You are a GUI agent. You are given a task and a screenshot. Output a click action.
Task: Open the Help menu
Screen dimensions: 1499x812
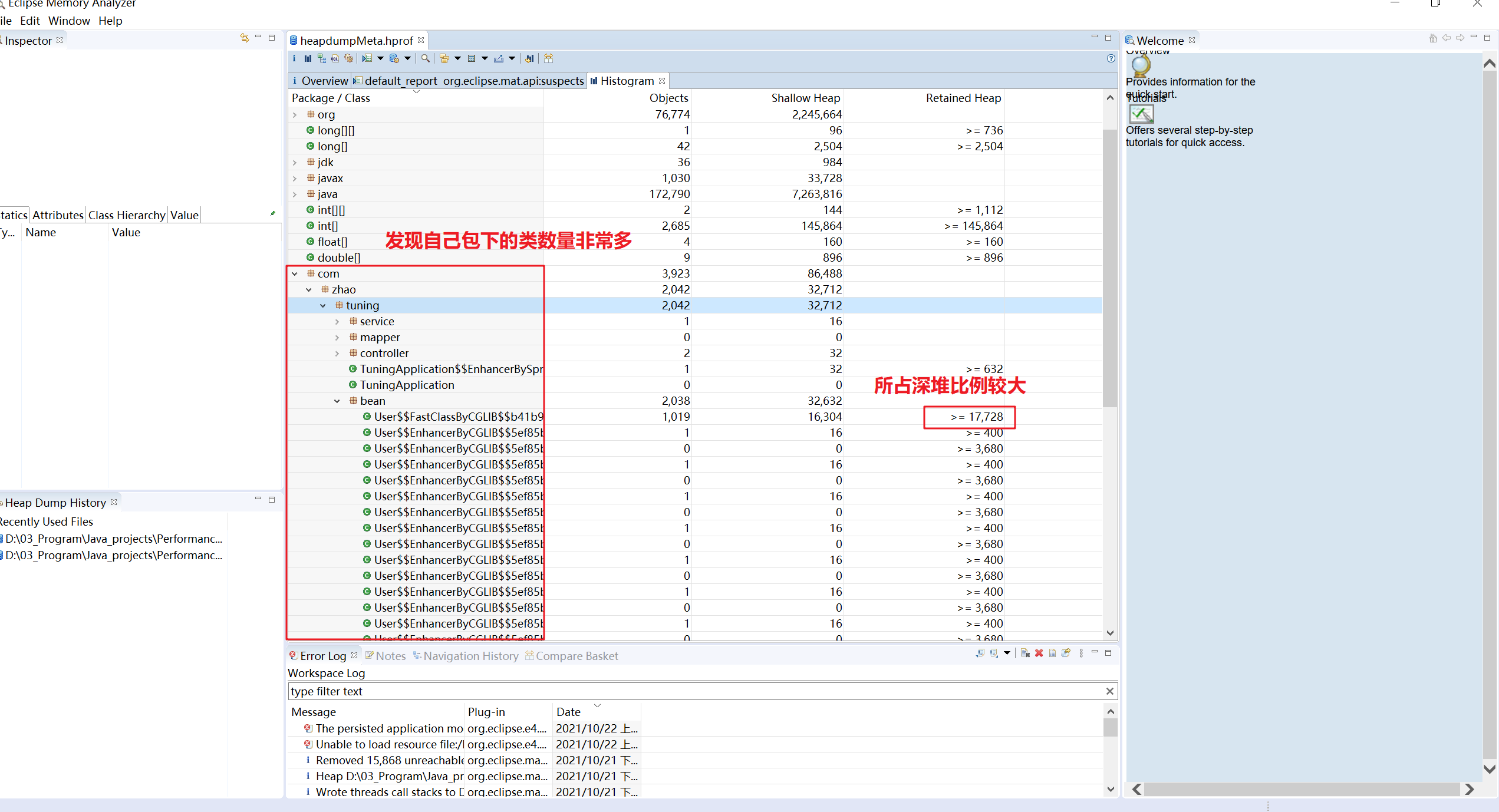(110, 21)
